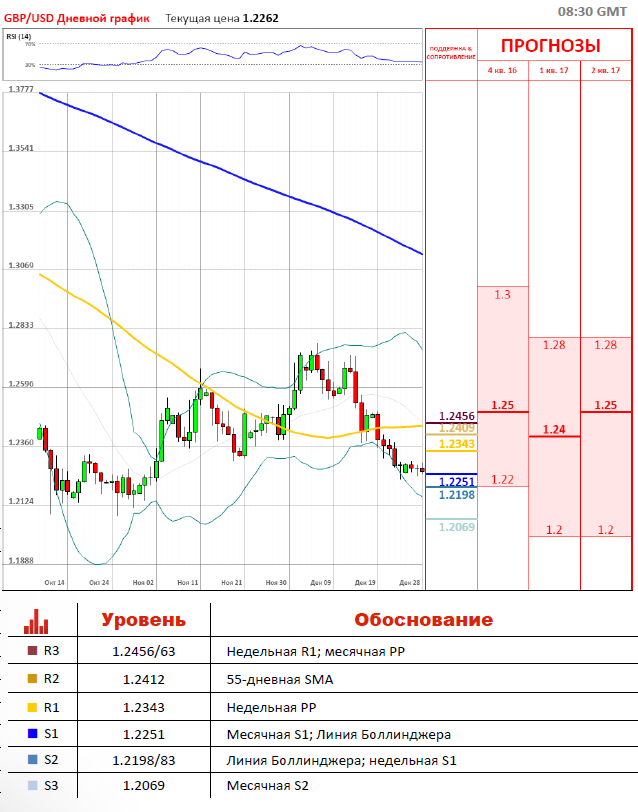The height and width of the screenshot is (812, 638).
Task: Click the R2 orange color square
Action: 32,678
